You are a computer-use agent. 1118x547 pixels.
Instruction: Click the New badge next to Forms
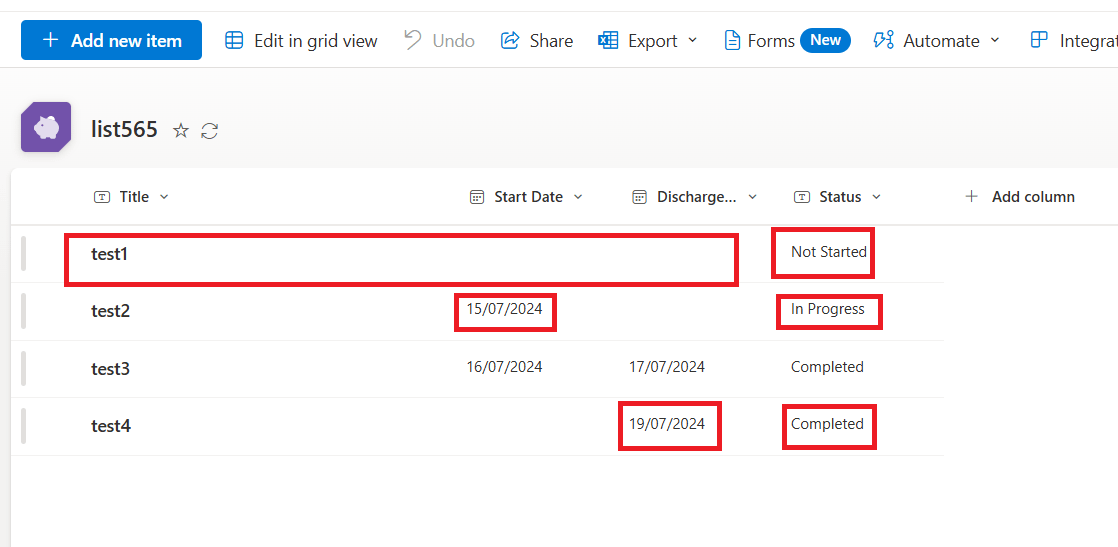tap(825, 40)
